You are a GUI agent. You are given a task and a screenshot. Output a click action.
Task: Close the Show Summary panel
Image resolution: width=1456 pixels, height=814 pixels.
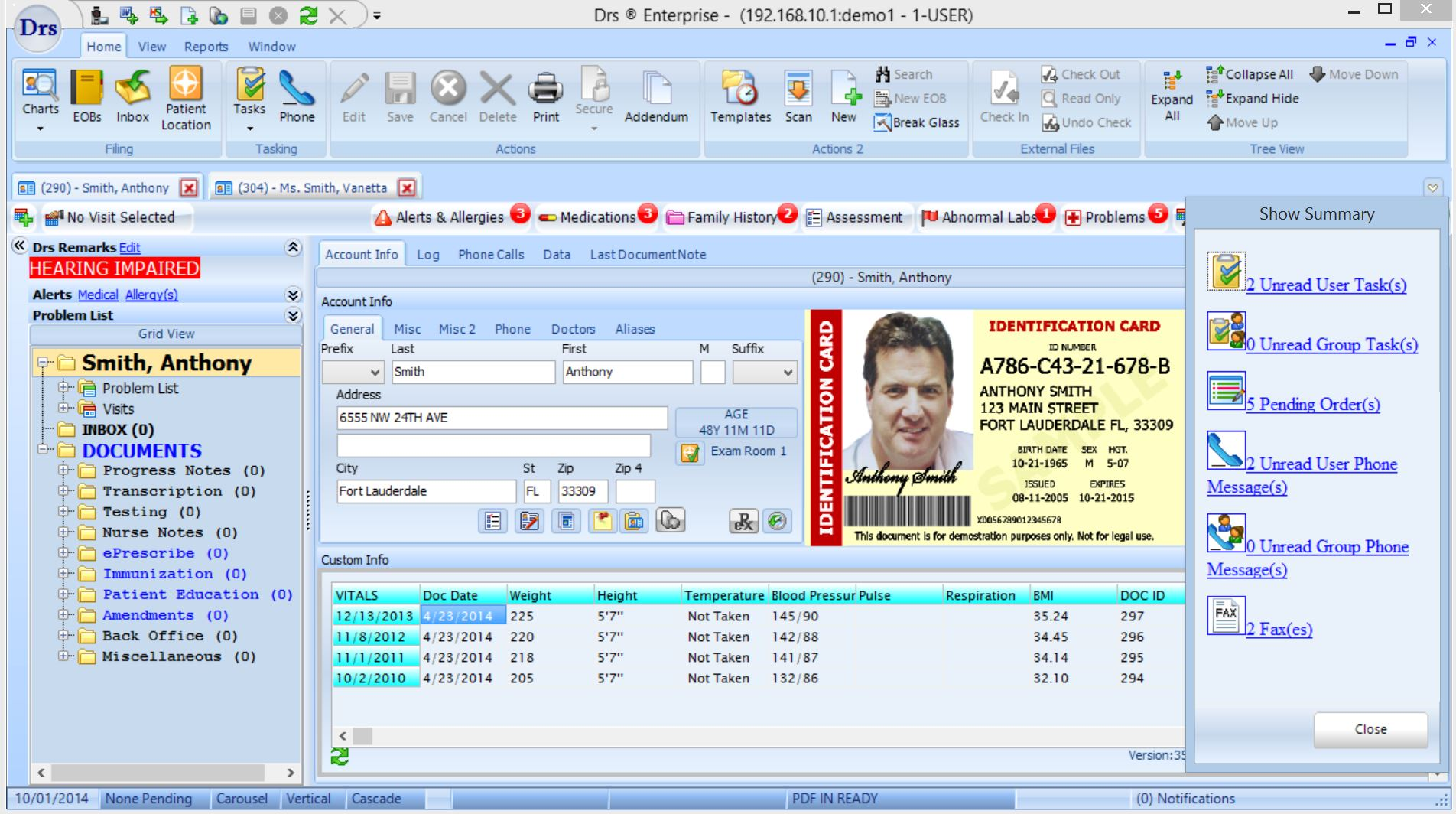[1370, 729]
